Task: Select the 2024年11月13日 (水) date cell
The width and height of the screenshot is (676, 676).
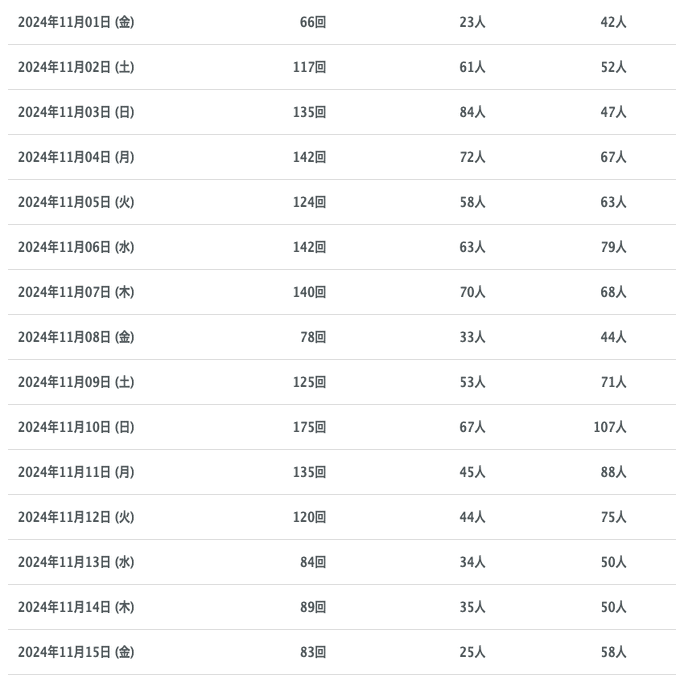Action: 76,562
